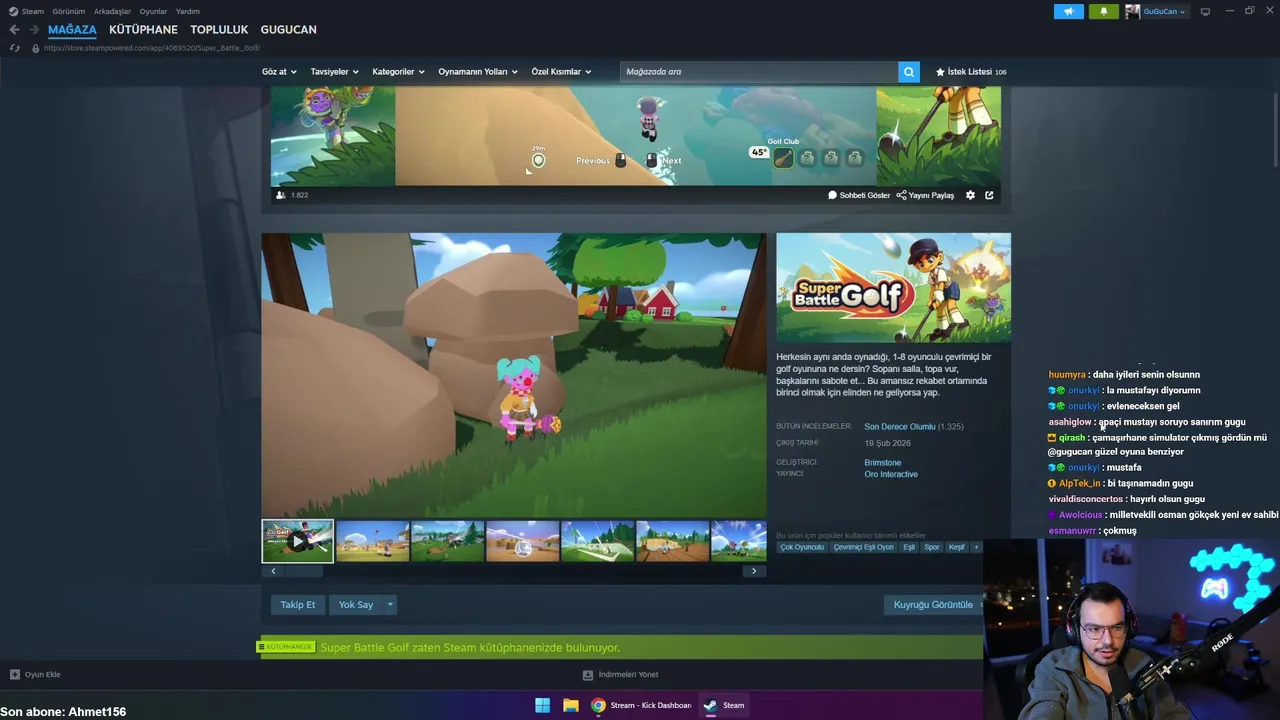Viewport: 1280px width, 720px height.
Task: Open the Son Derece Olumlu reviews link
Action: click(x=900, y=427)
